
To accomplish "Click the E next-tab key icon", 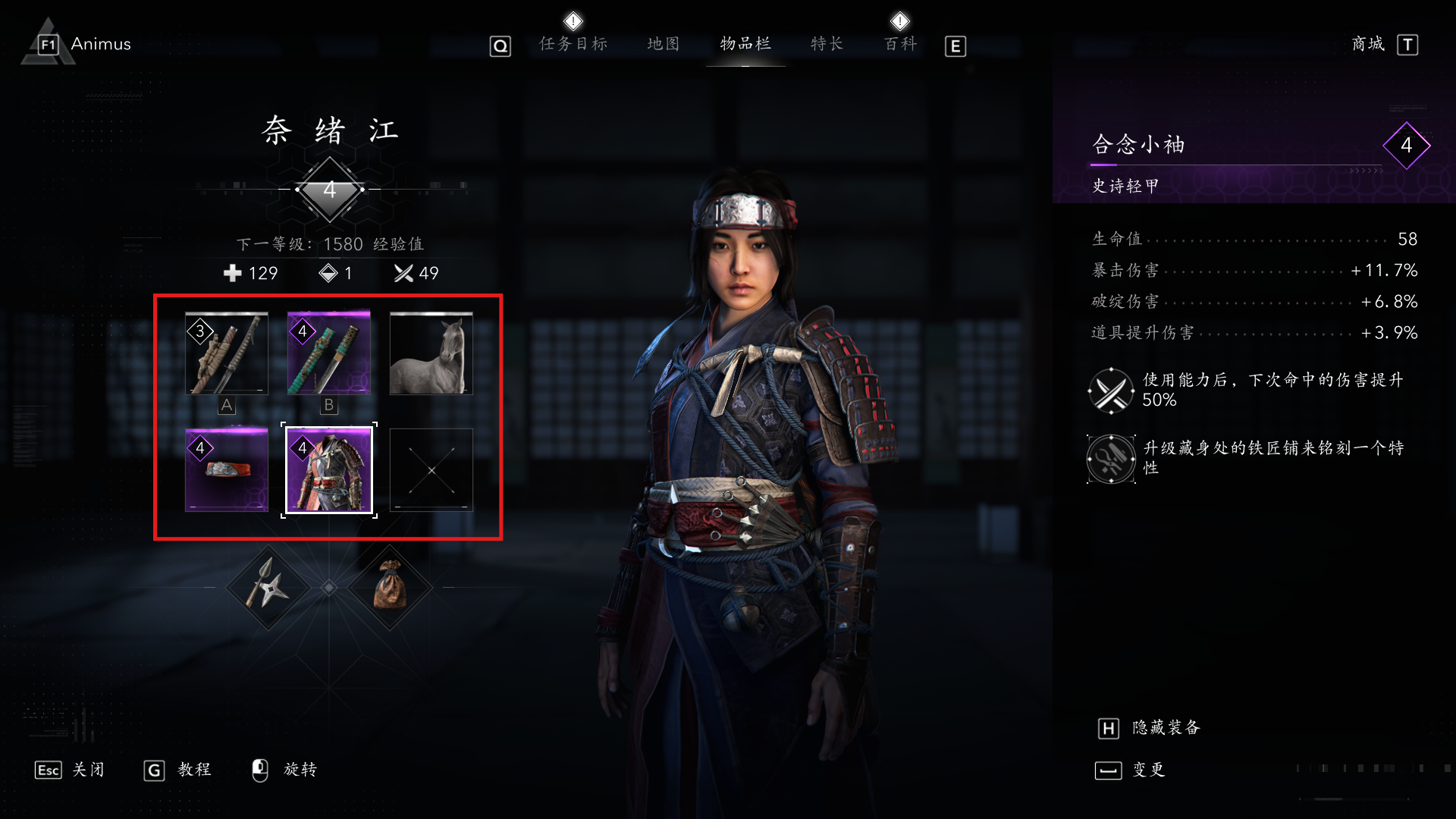I will coord(955,46).
